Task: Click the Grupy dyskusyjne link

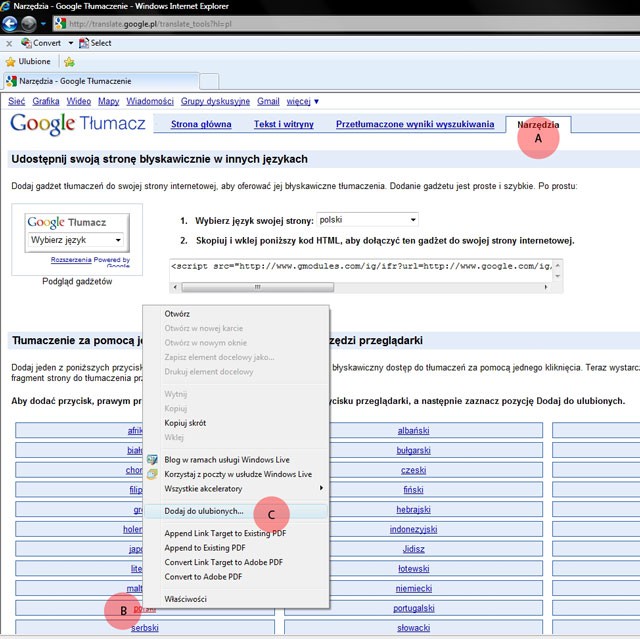Action: (x=215, y=101)
